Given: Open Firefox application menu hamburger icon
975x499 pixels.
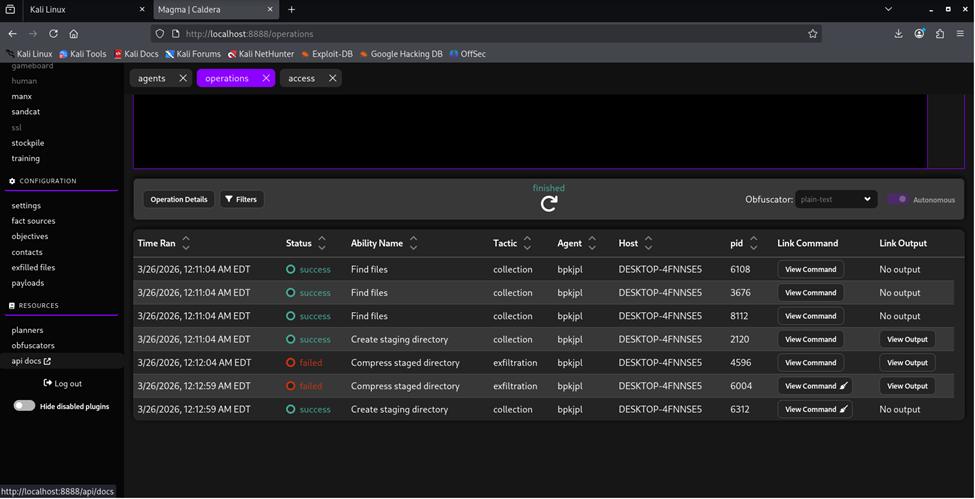Looking at the screenshot, I should (961, 33).
